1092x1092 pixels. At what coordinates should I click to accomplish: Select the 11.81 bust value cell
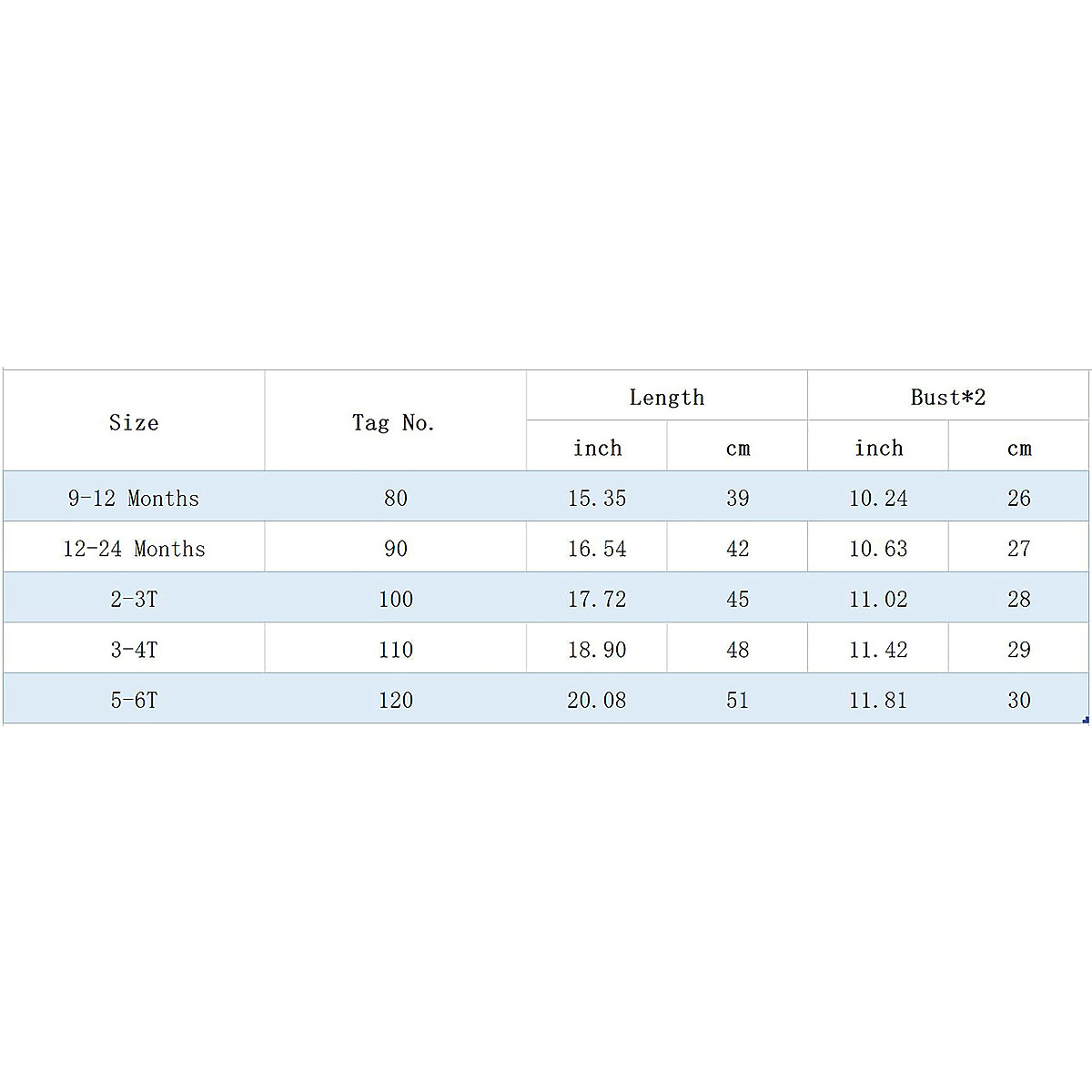click(878, 700)
